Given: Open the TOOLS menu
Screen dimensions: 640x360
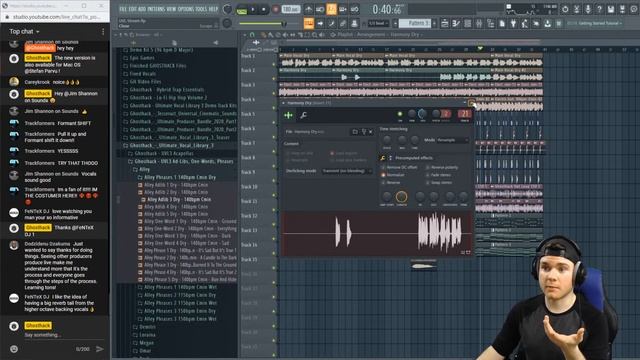Looking at the screenshot, I should point(201,9).
